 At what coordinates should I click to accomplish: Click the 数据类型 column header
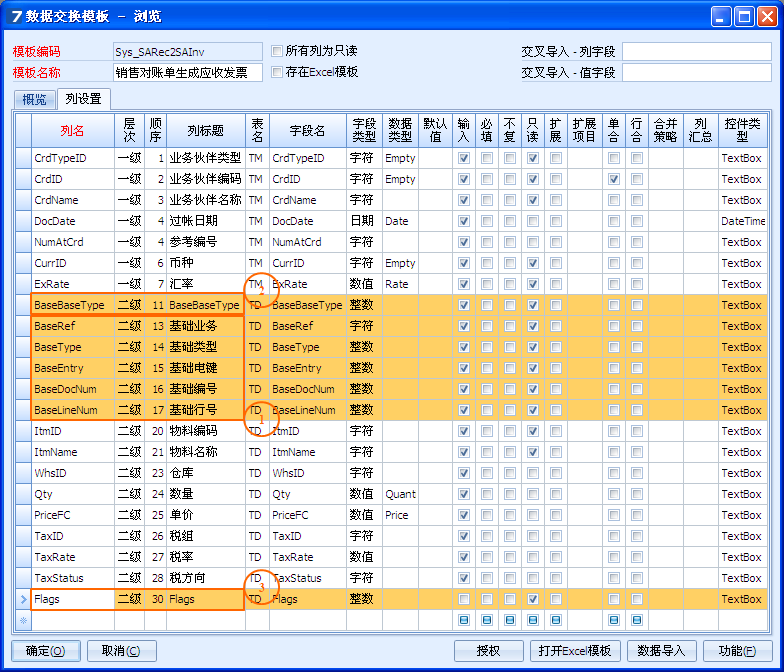tap(400, 130)
